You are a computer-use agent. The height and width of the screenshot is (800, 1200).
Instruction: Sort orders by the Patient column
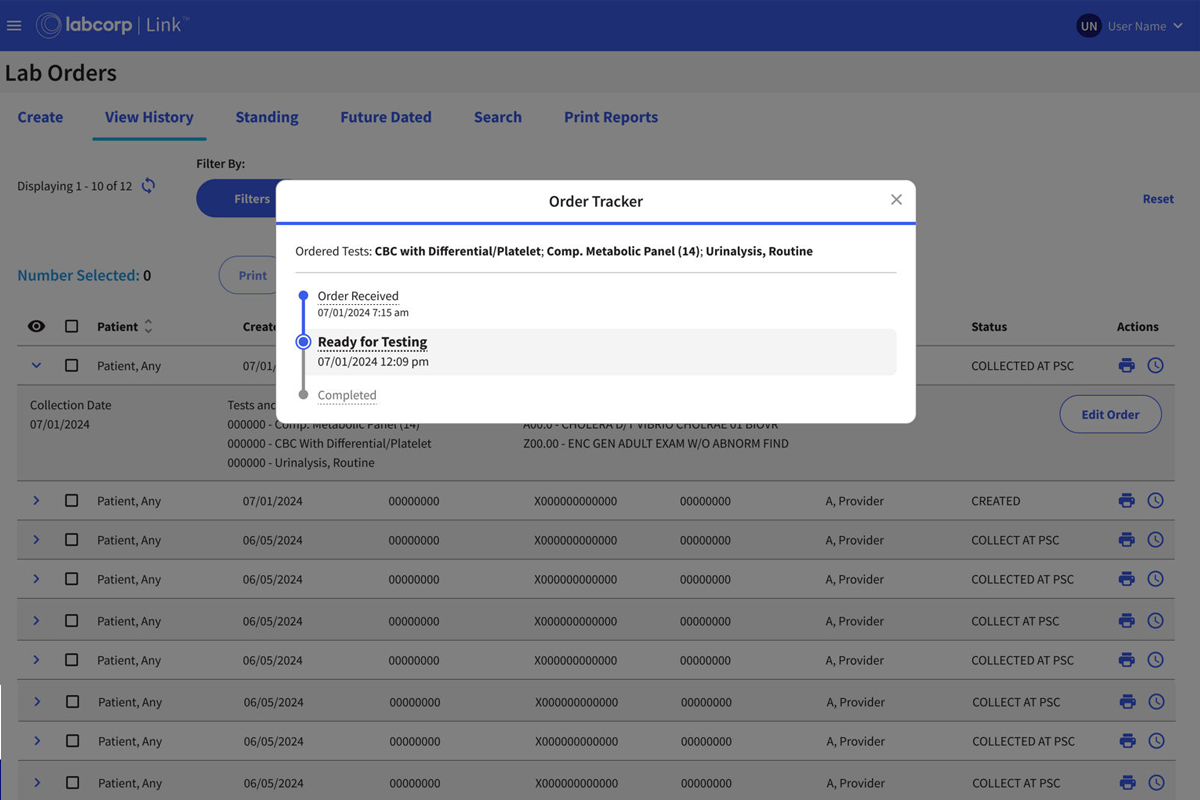[146, 326]
